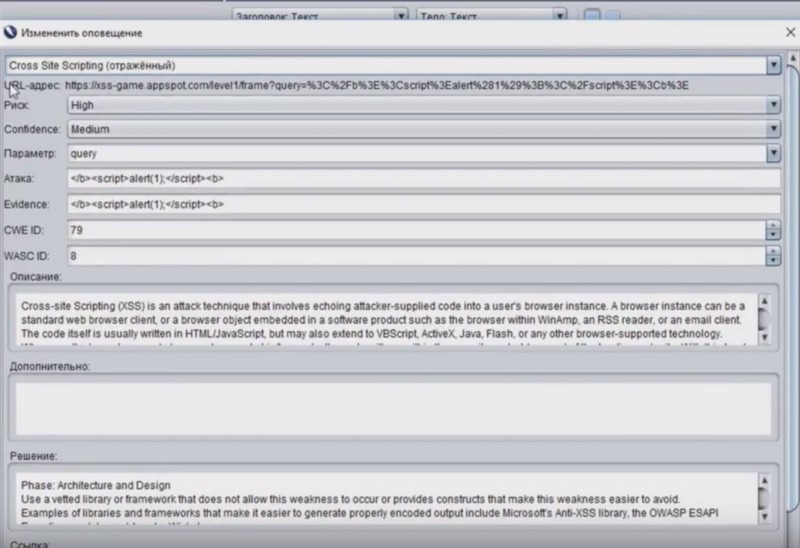Decrease WASC ID with down arrow
The height and width of the screenshot is (548, 800).
pyautogui.click(x=773, y=260)
